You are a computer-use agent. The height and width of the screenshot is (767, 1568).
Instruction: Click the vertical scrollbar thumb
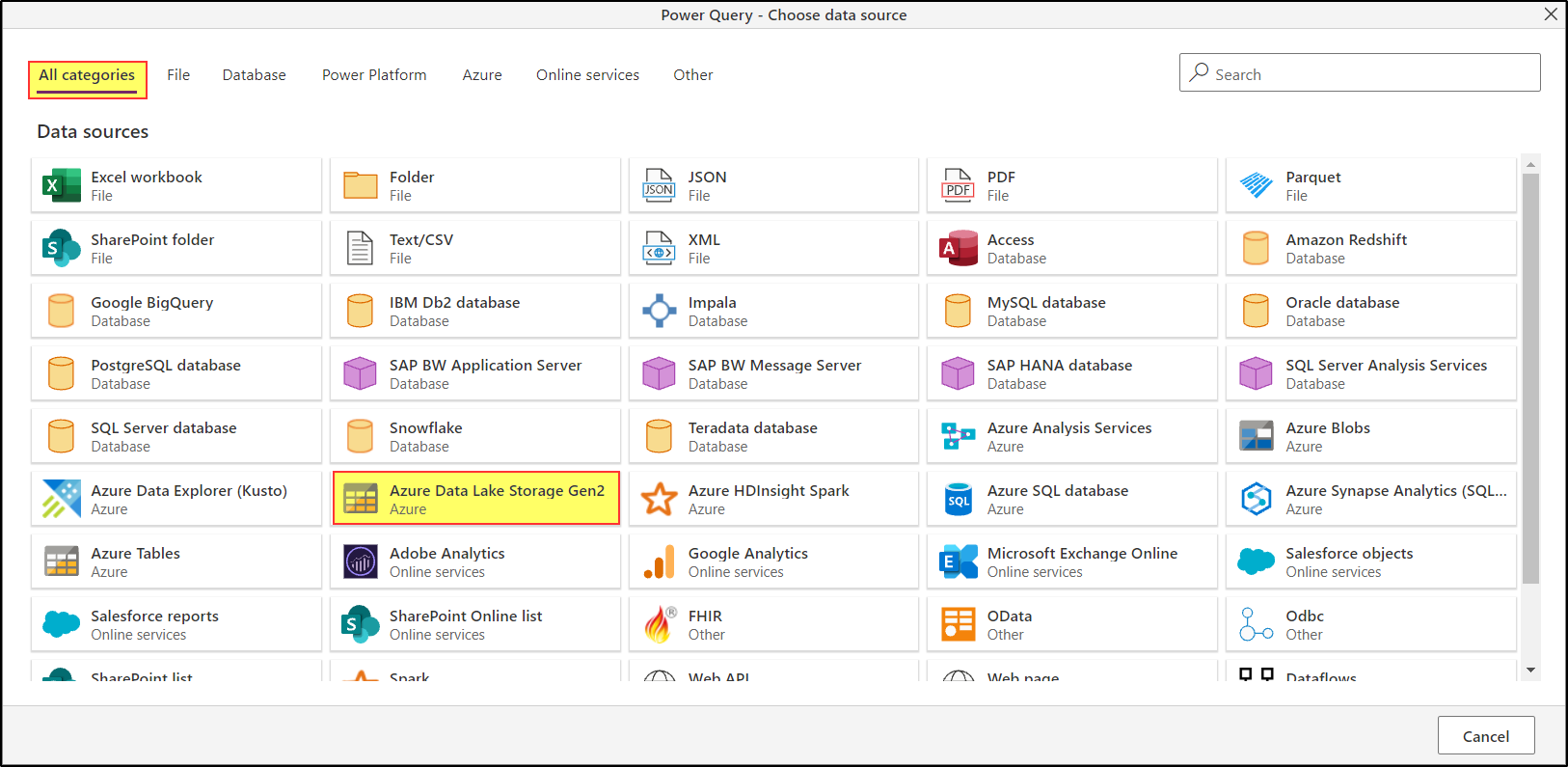(1530, 379)
